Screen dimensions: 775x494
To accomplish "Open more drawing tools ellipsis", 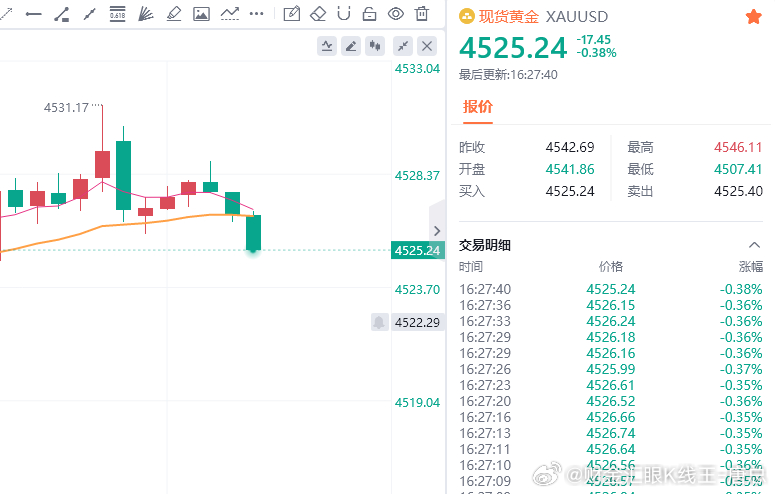I will coord(257,14).
